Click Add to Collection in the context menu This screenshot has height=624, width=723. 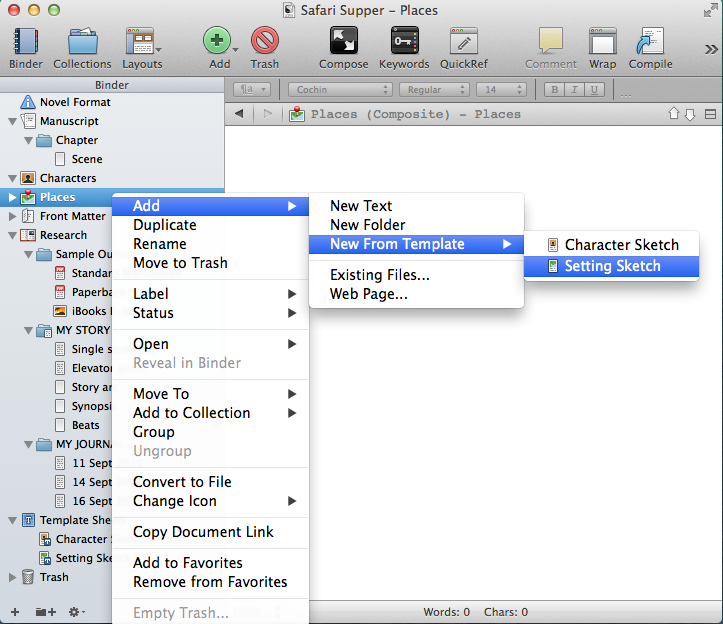(210, 413)
